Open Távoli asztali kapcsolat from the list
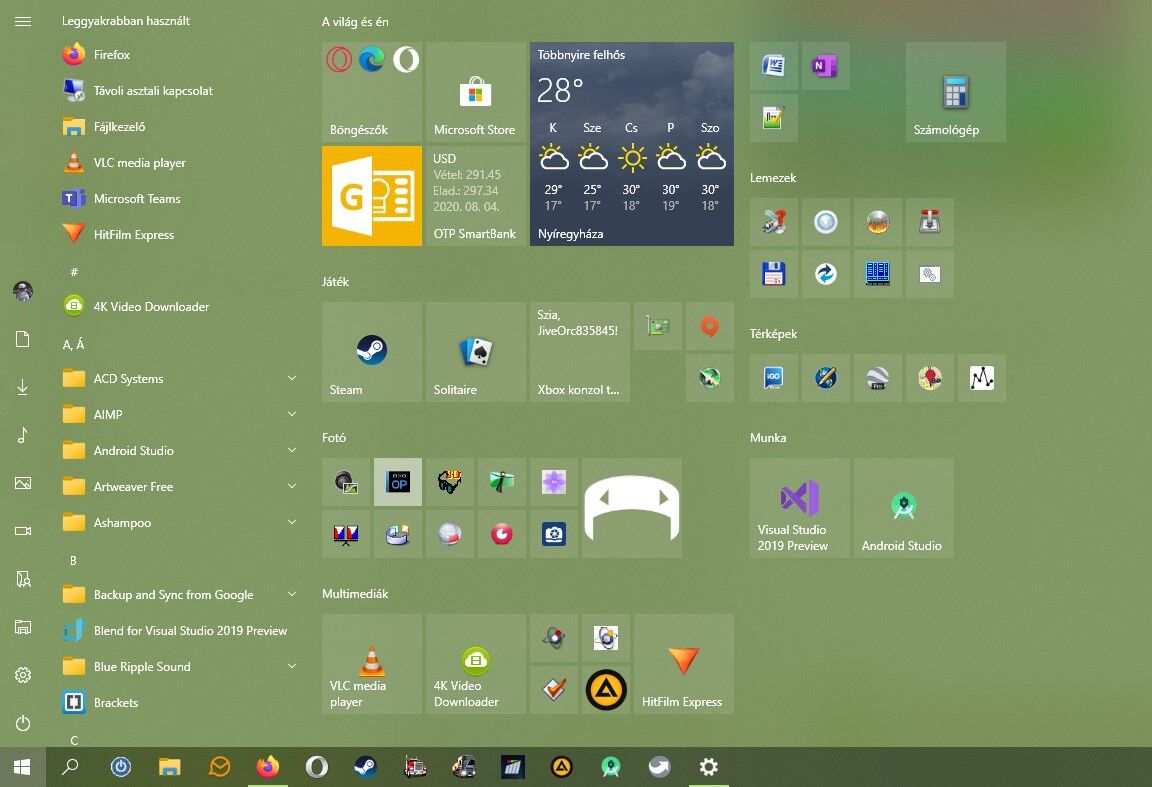Viewport: 1152px width, 787px height. tap(180, 90)
